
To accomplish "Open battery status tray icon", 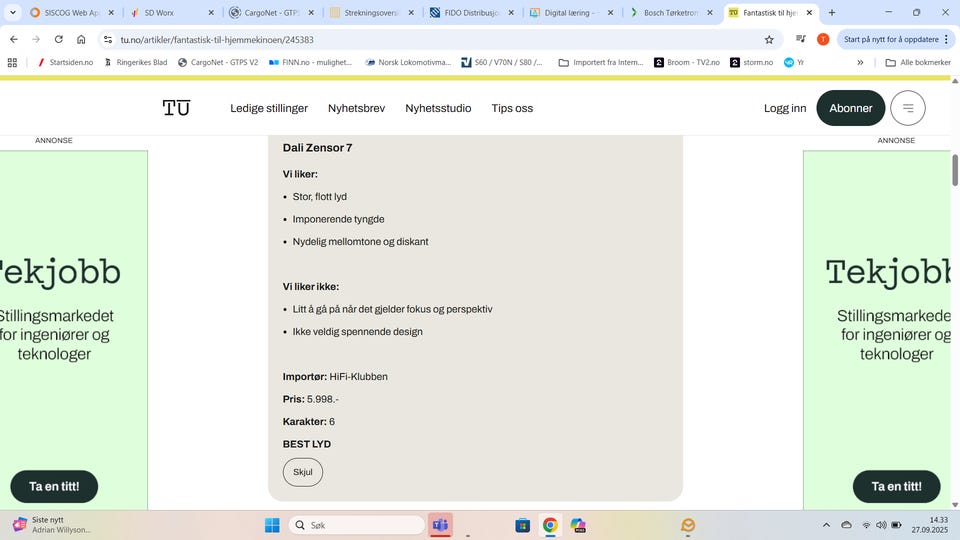I will 896,525.
